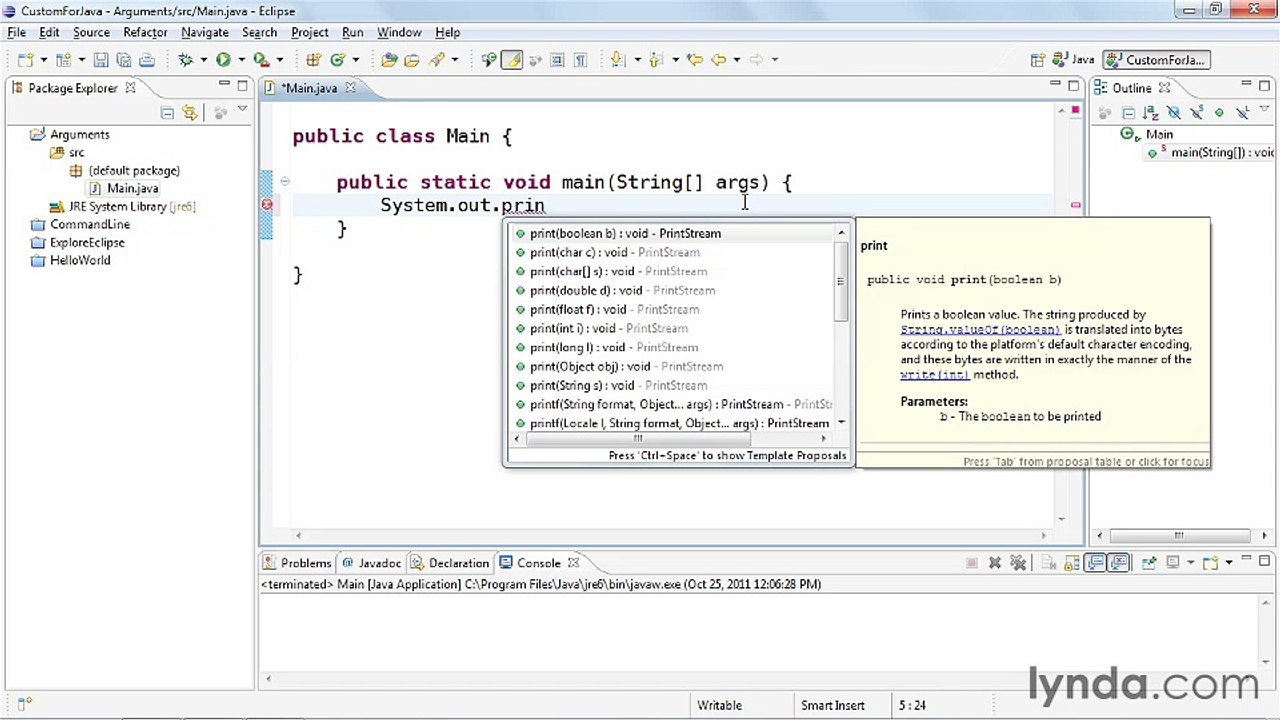Click the Pin Console icon
Image resolution: width=1280 pixels, height=720 pixels.
pyautogui.click(x=1149, y=563)
